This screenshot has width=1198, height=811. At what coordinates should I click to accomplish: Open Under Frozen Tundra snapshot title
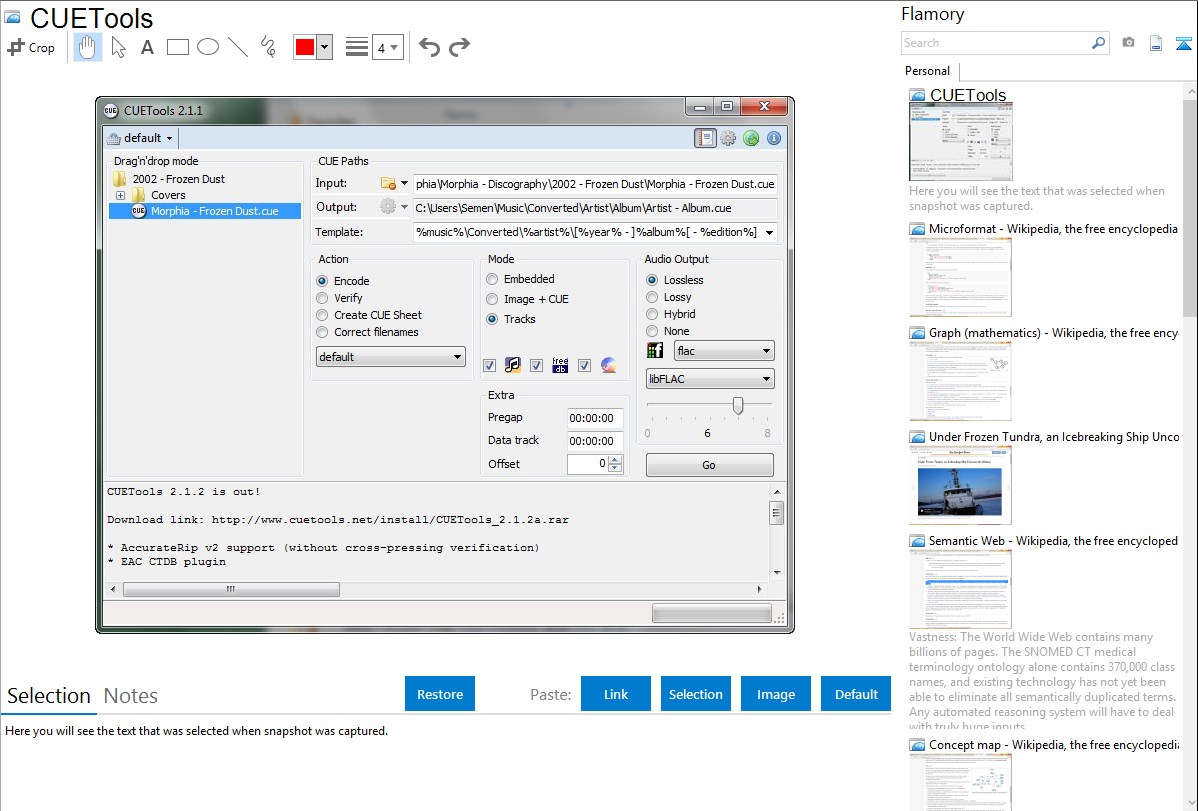1054,436
